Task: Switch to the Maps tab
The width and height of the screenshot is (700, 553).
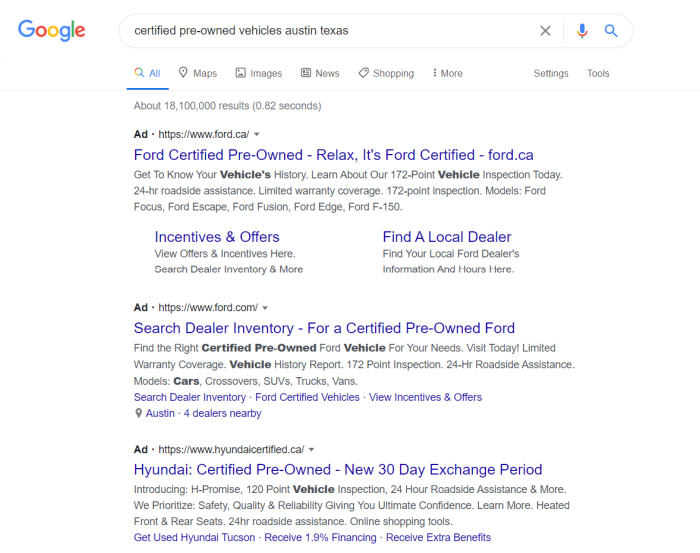Action: tap(198, 73)
